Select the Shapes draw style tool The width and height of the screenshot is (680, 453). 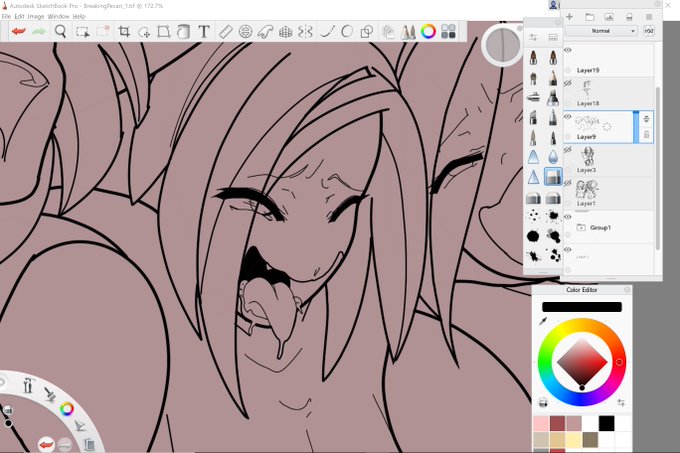pos(367,32)
